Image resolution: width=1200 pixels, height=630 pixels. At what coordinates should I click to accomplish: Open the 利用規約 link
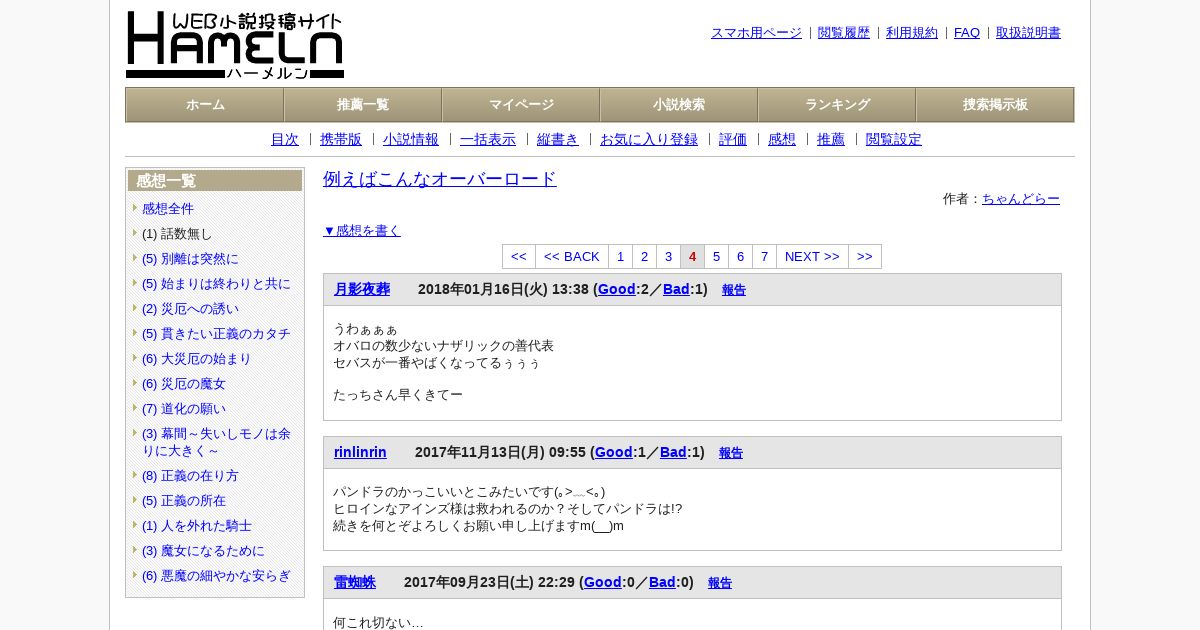pyautogui.click(x=912, y=33)
